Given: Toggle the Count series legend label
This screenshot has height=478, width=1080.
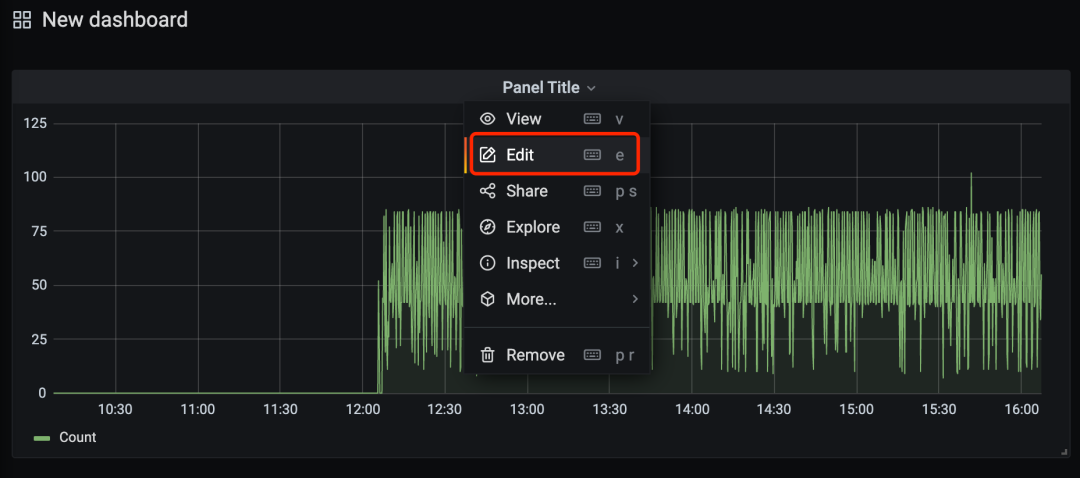Looking at the screenshot, I should (x=78, y=437).
